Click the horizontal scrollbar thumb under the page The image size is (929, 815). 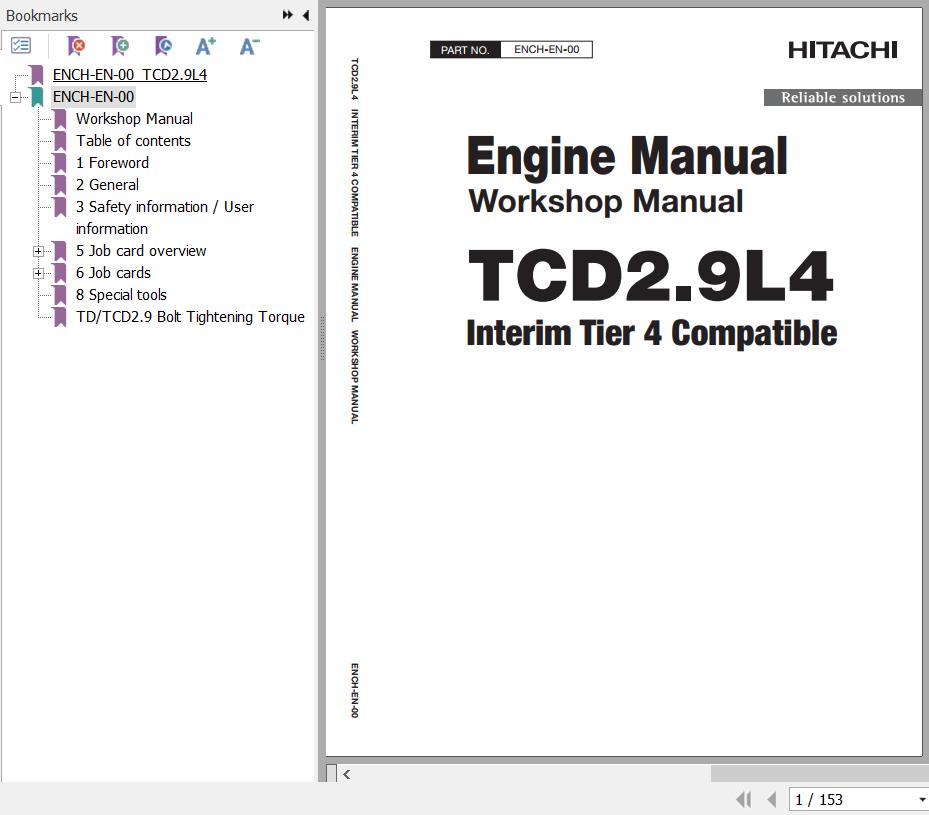click(x=819, y=774)
